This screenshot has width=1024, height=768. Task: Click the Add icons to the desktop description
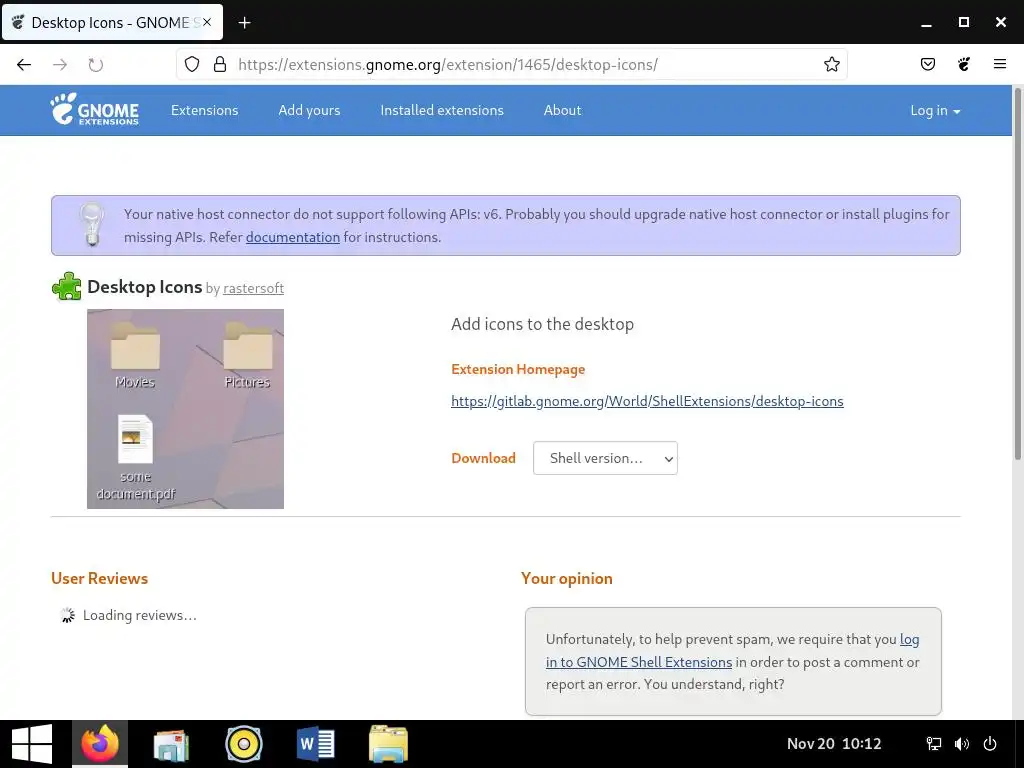pos(542,325)
